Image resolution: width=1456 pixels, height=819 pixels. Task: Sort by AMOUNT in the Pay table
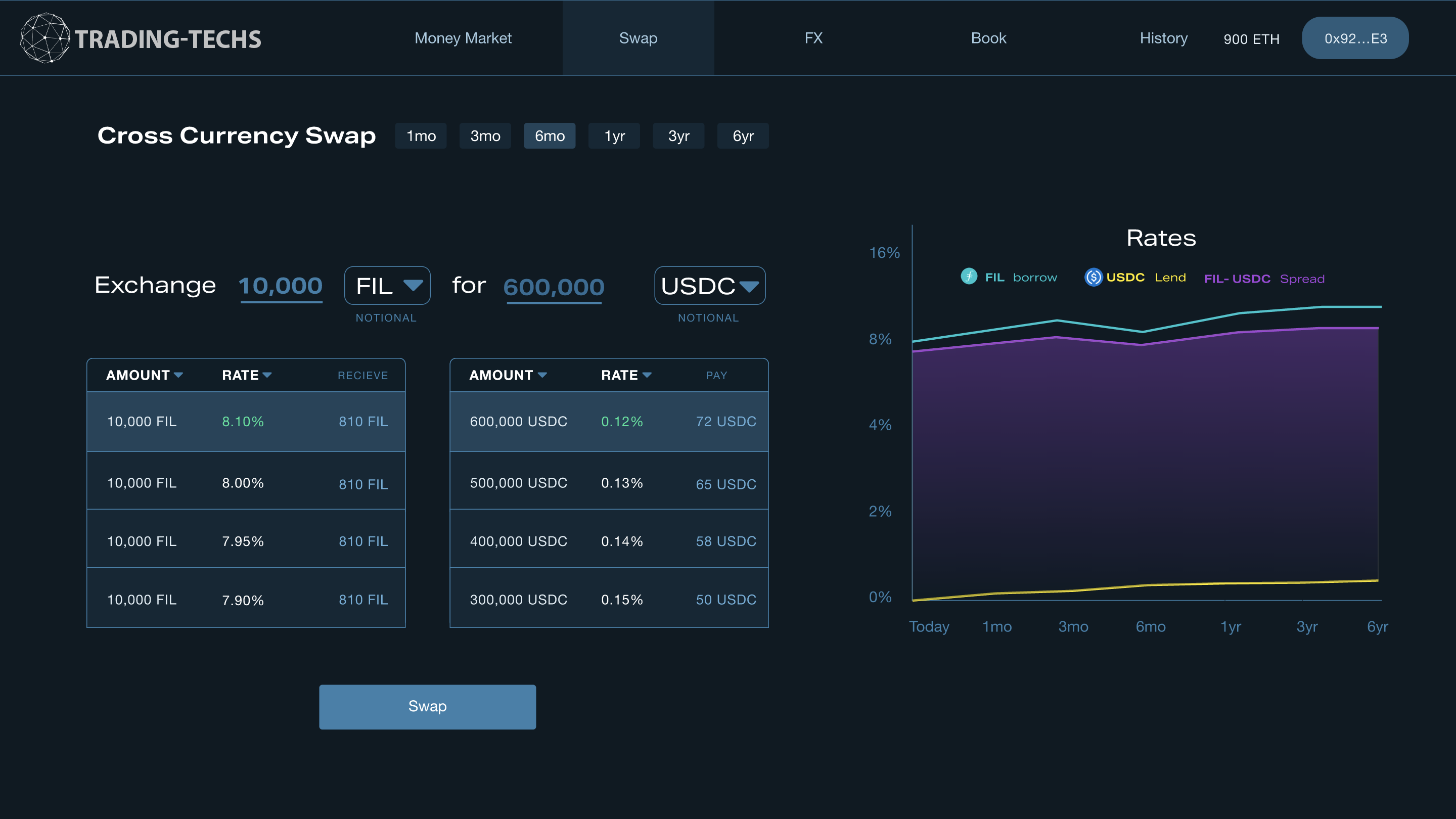(x=508, y=375)
